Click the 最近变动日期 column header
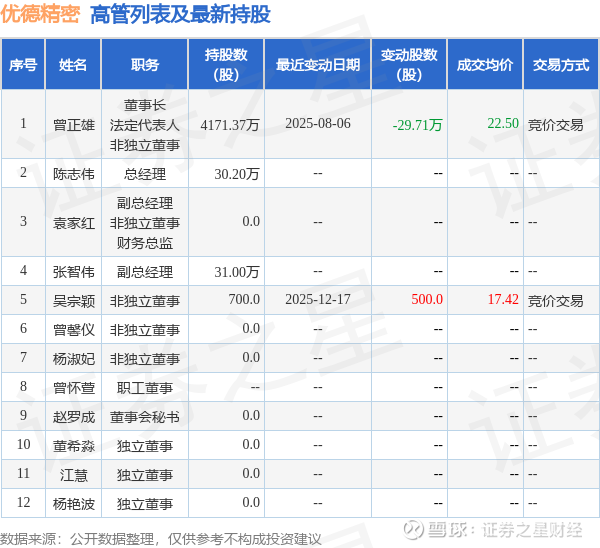This screenshot has width=600, height=548. (x=318, y=64)
